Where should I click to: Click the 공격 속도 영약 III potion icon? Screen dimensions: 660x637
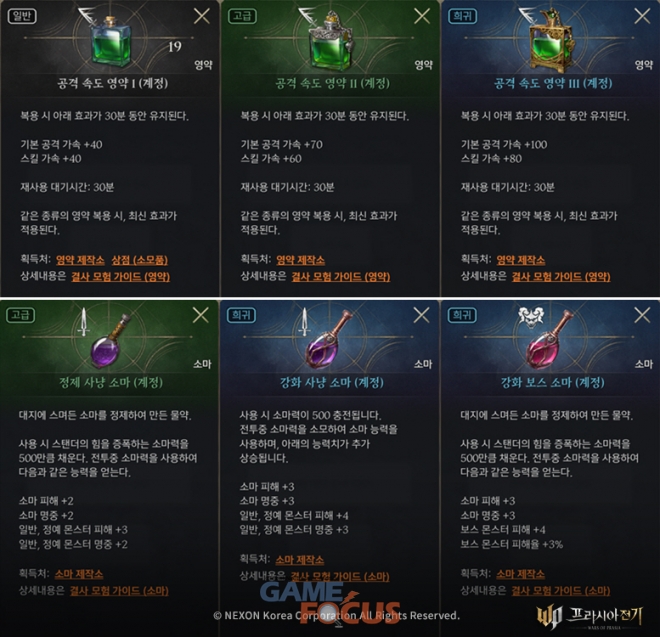coord(551,42)
